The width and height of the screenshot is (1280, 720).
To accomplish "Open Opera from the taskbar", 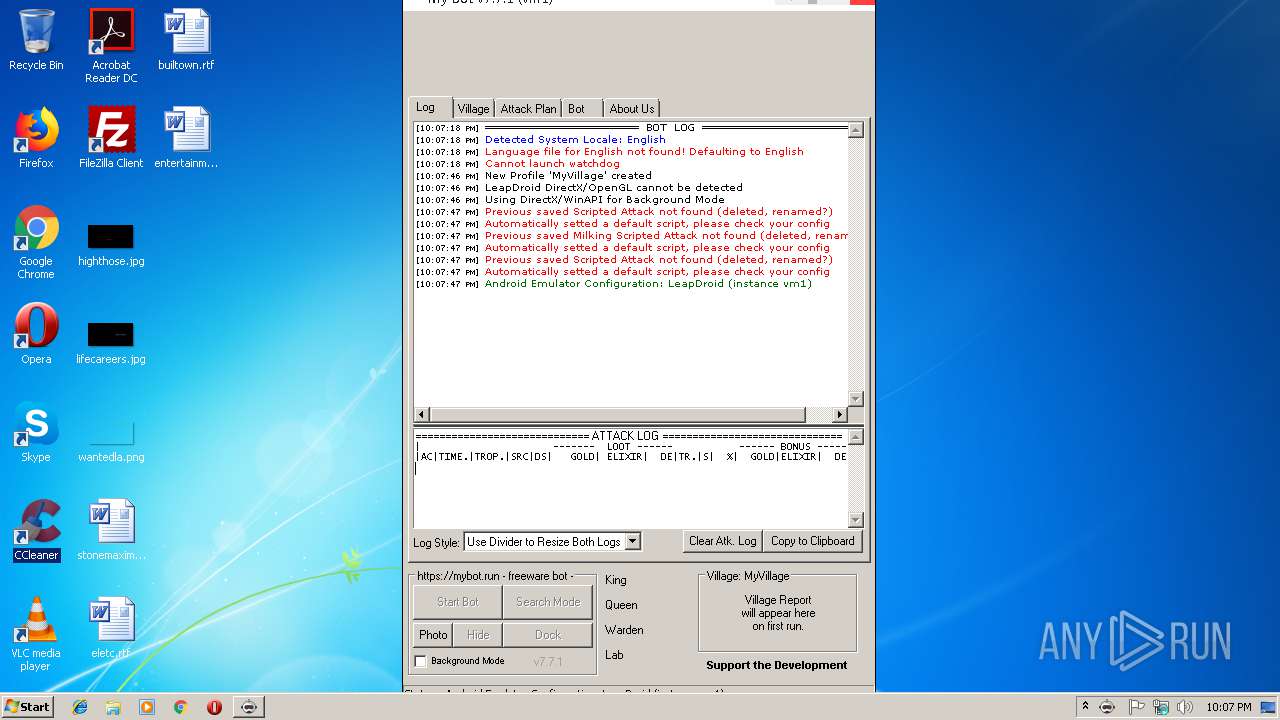I will [214, 707].
